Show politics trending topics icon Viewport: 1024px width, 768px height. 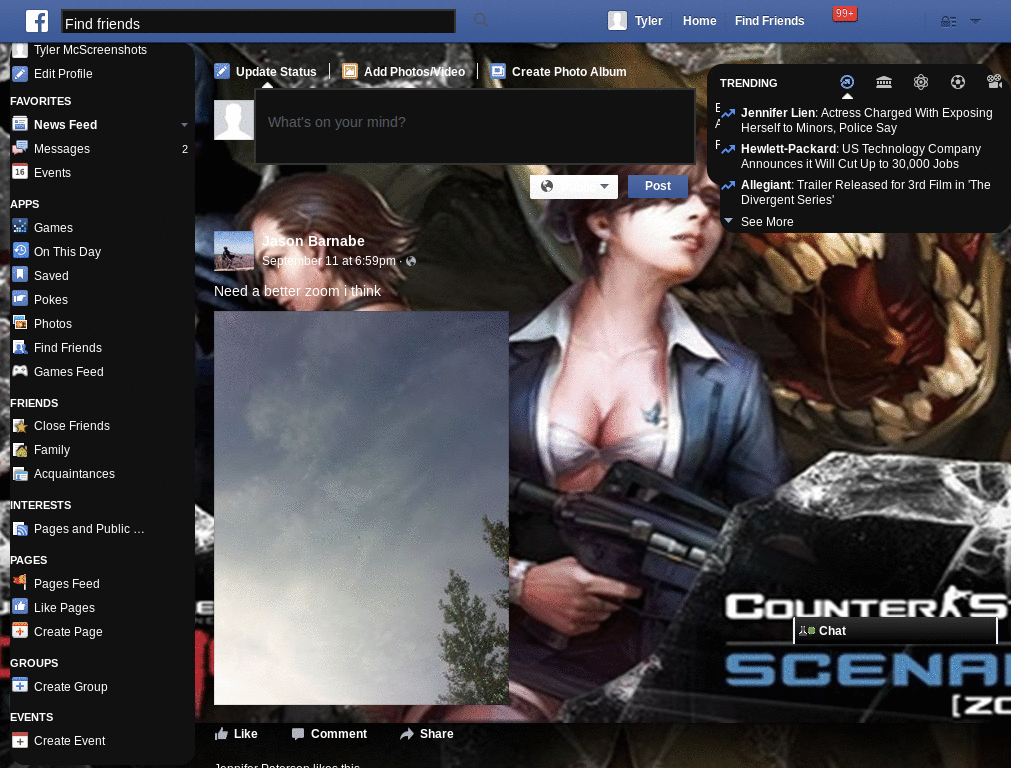click(x=884, y=82)
